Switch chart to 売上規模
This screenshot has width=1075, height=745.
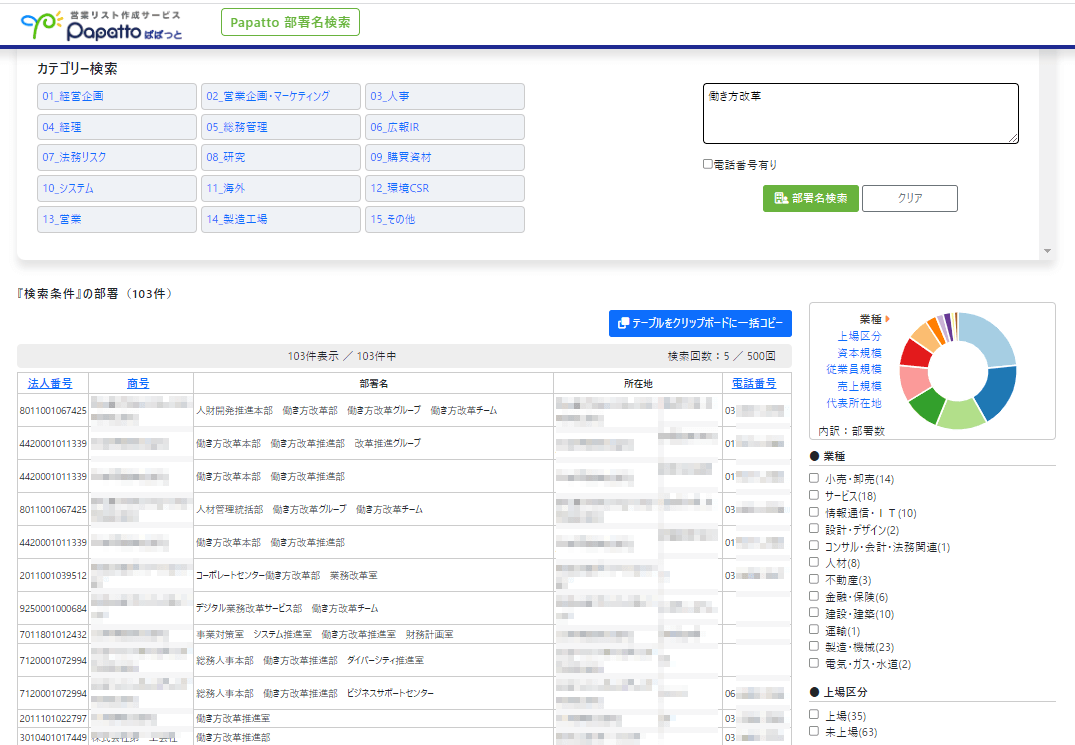pos(859,386)
